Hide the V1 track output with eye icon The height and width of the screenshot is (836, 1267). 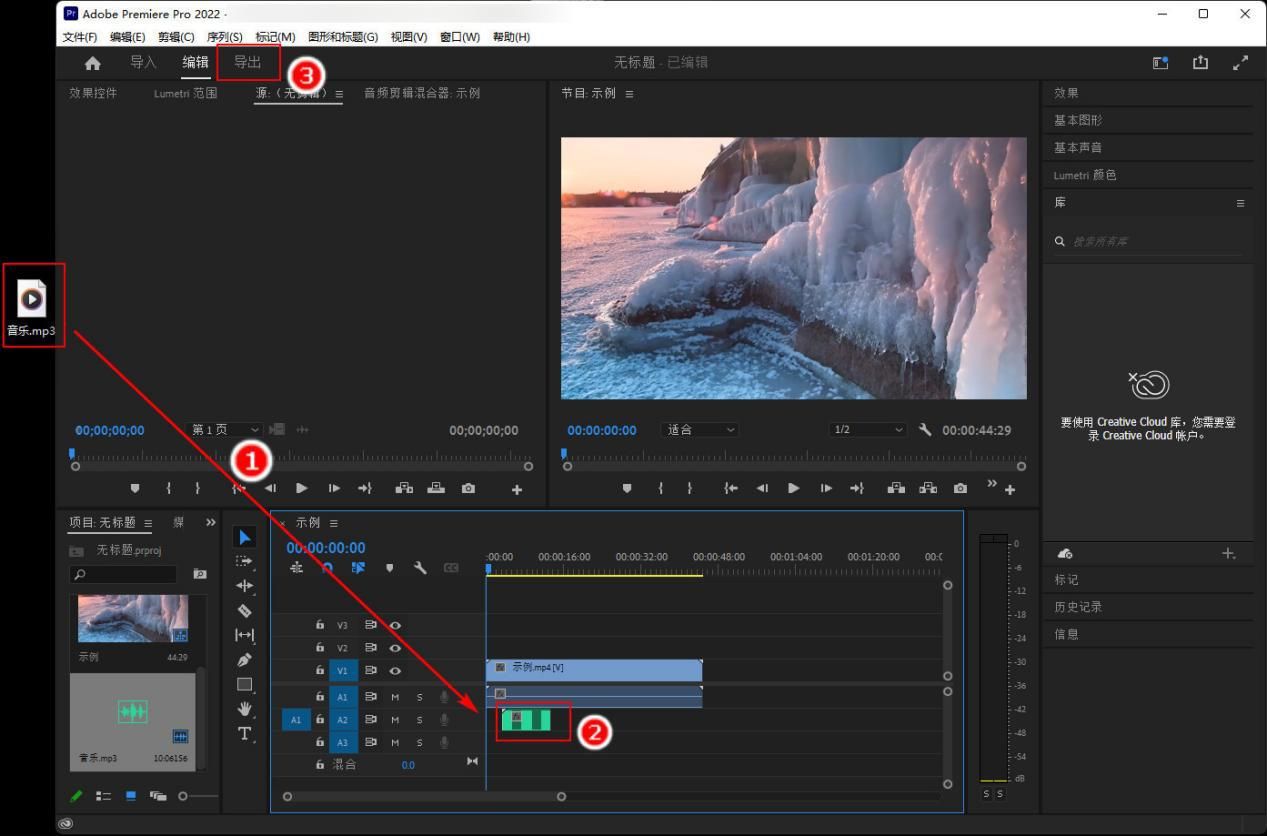395,671
